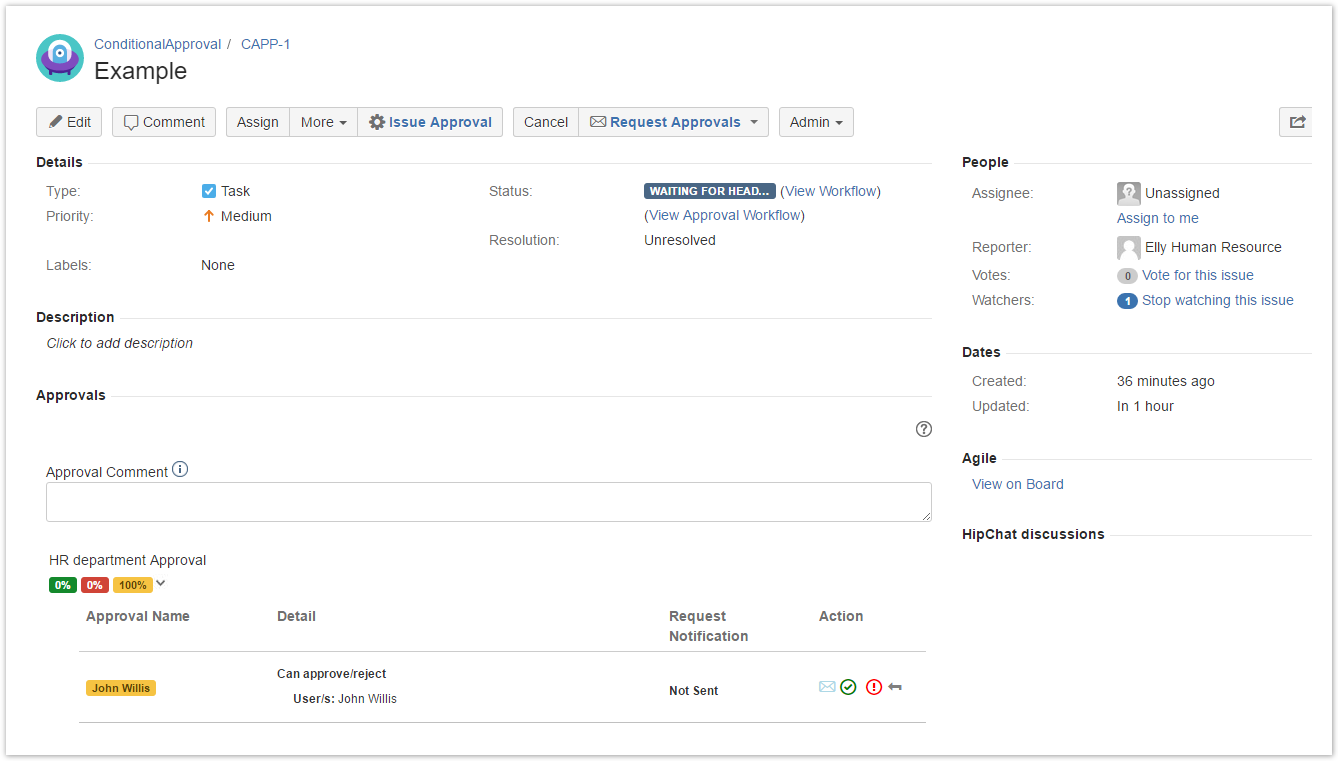Click the Assign to me link
The height and width of the screenshot is (761, 1338).
[x=1157, y=218]
